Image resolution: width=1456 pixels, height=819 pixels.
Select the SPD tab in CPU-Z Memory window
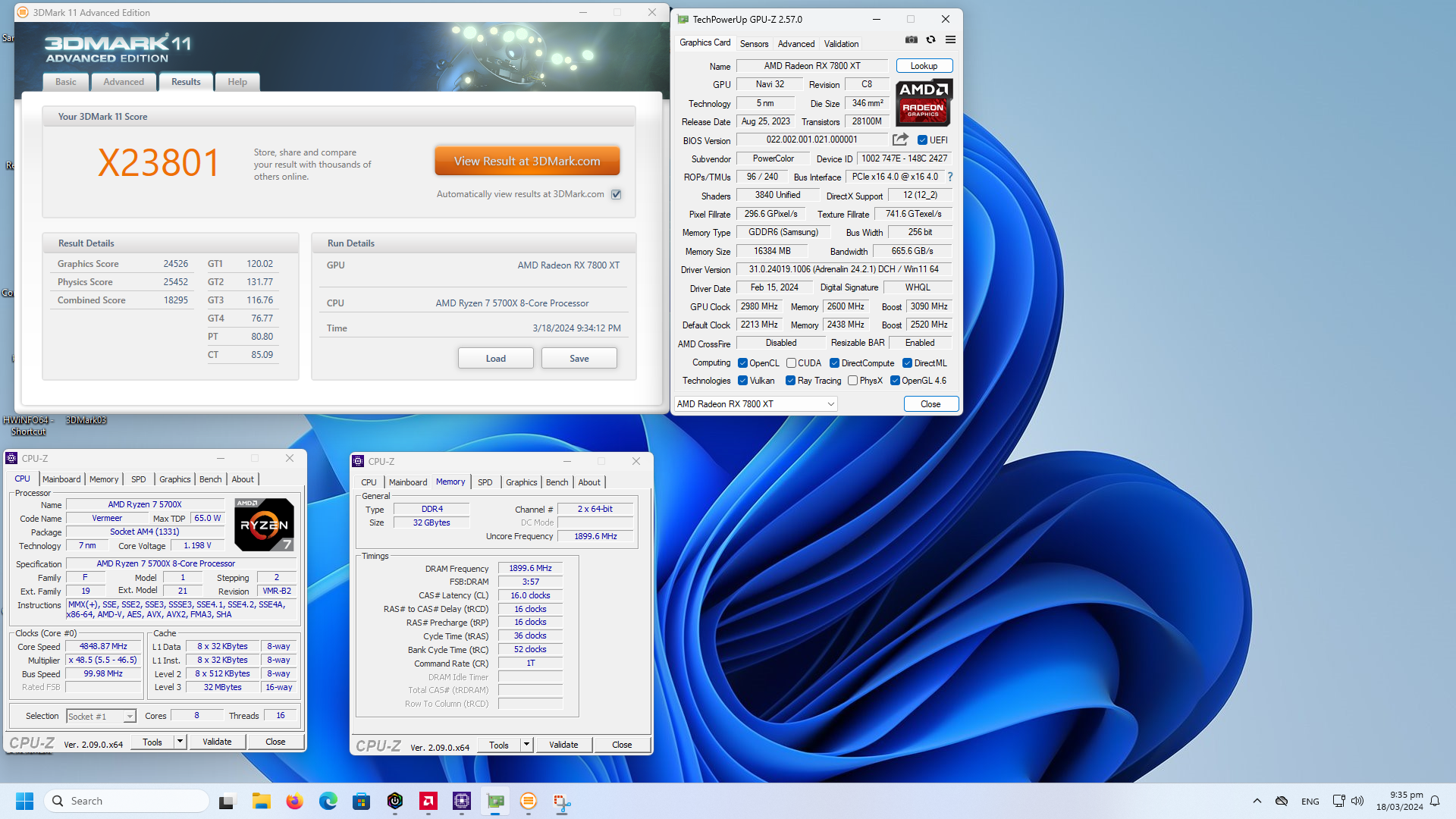pos(485,482)
